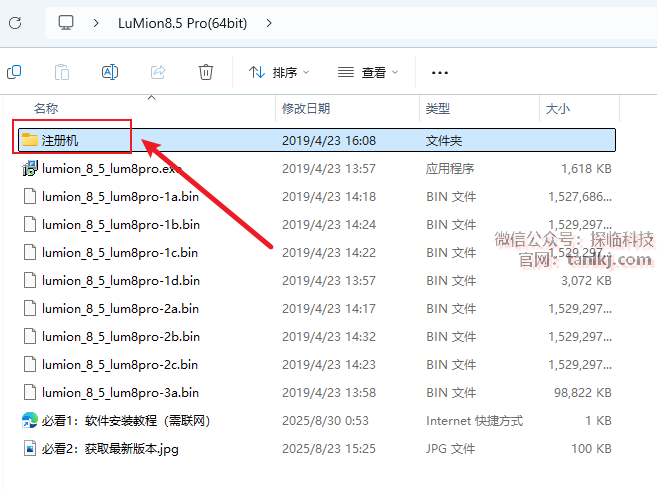
Task: Expand the chevron after the LuMion8.5 Pro(64bit) breadcrumb
Action: tap(269, 23)
